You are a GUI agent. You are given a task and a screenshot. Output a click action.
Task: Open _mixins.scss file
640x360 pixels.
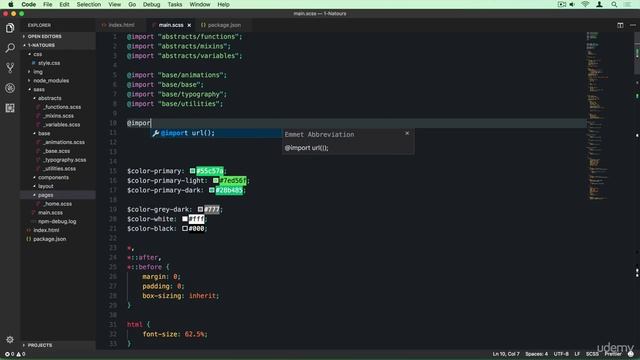click(x=58, y=116)
